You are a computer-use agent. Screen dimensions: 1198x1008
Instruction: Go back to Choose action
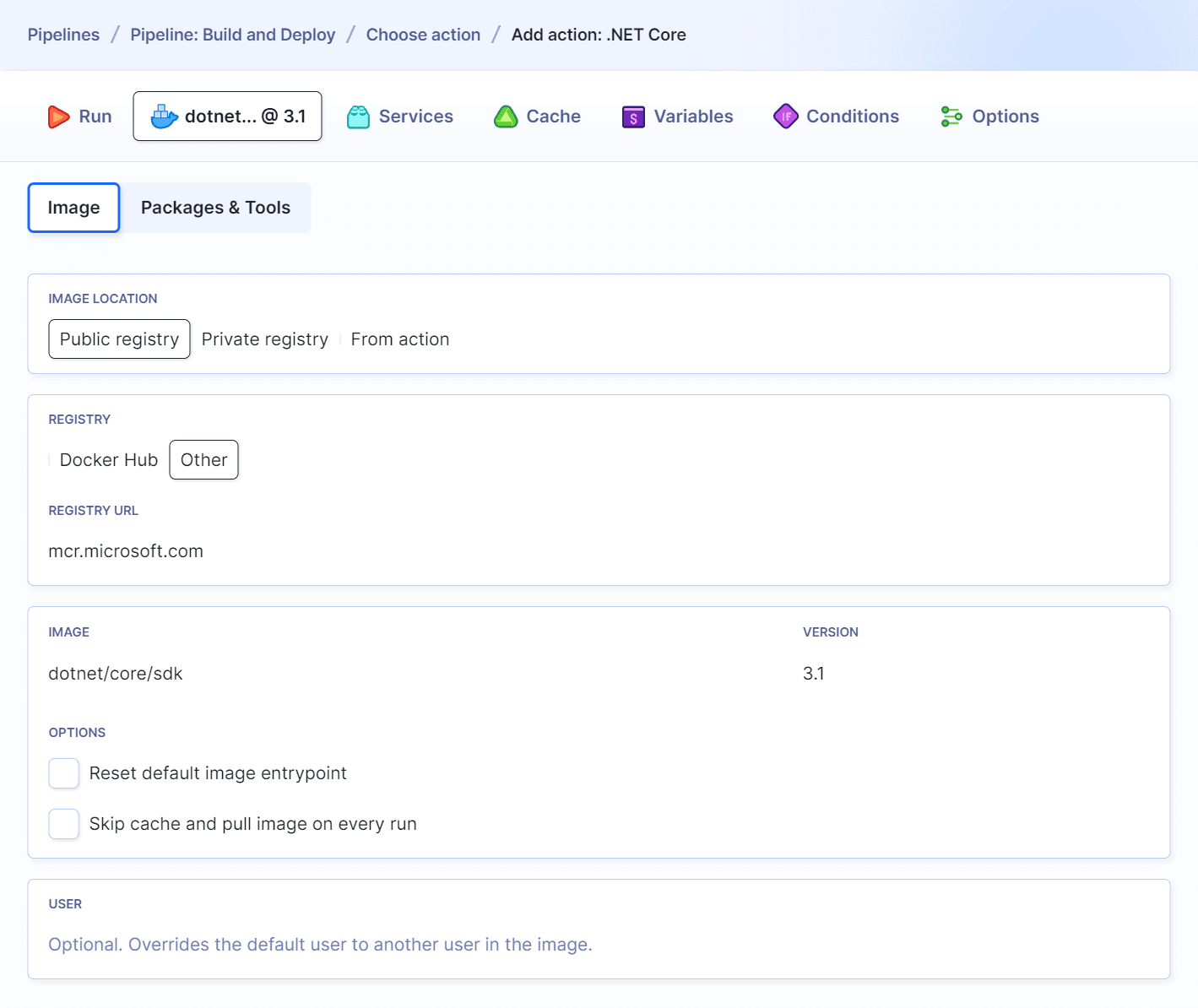423,35
